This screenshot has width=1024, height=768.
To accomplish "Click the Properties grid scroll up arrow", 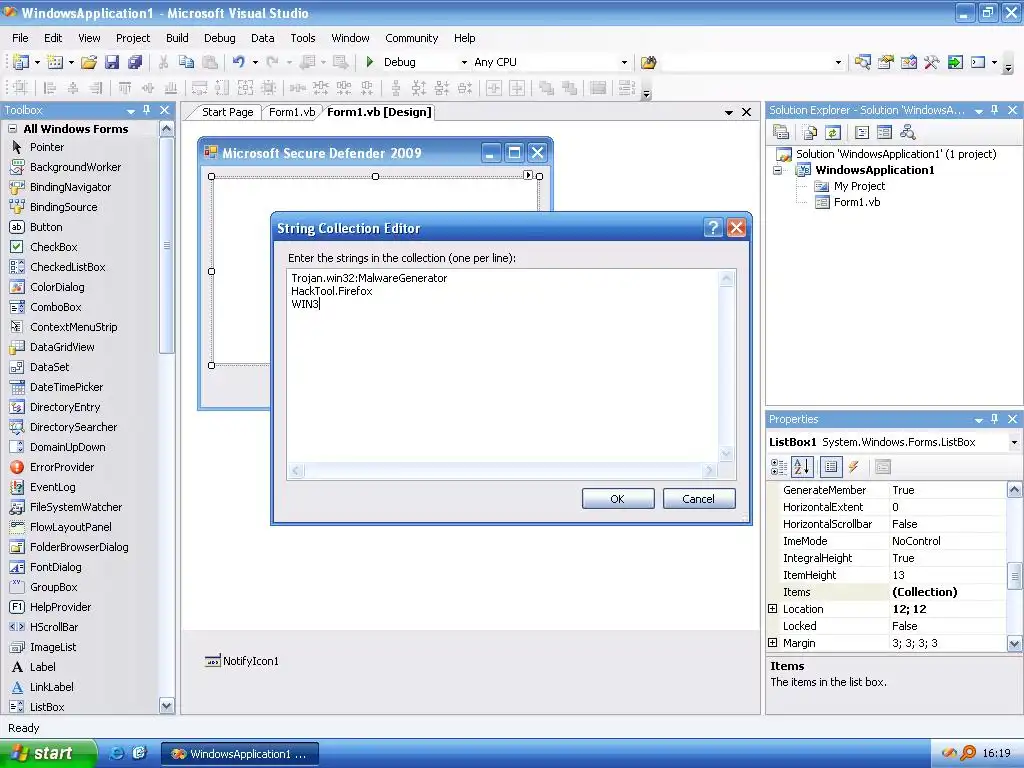I will 1014,490.
